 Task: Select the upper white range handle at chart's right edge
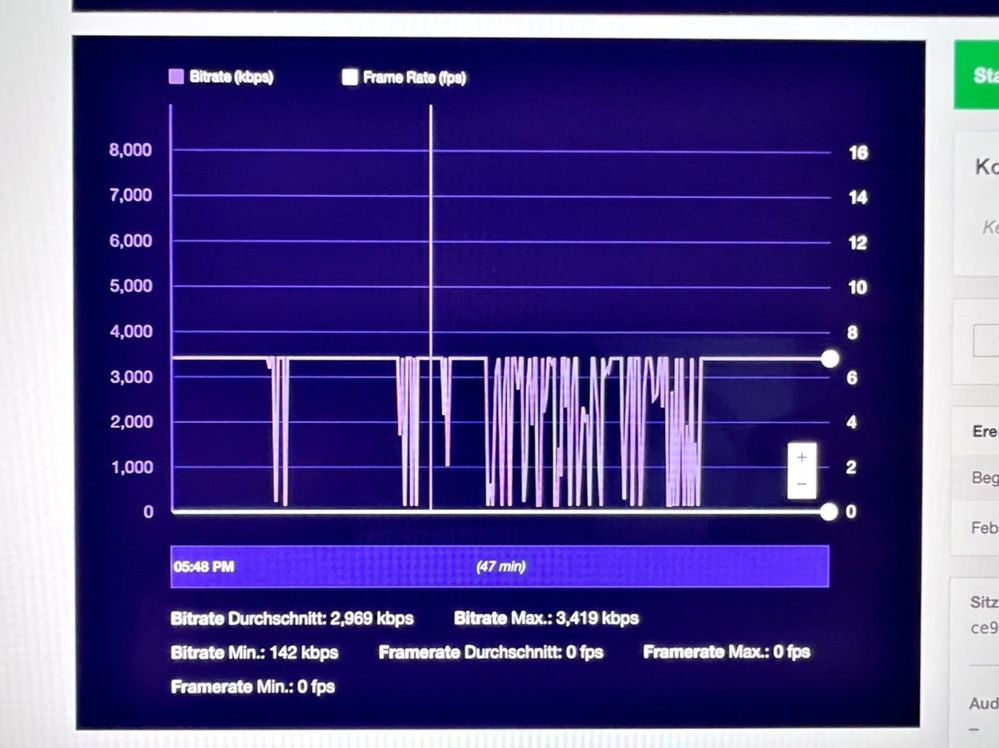coord(830,359)
